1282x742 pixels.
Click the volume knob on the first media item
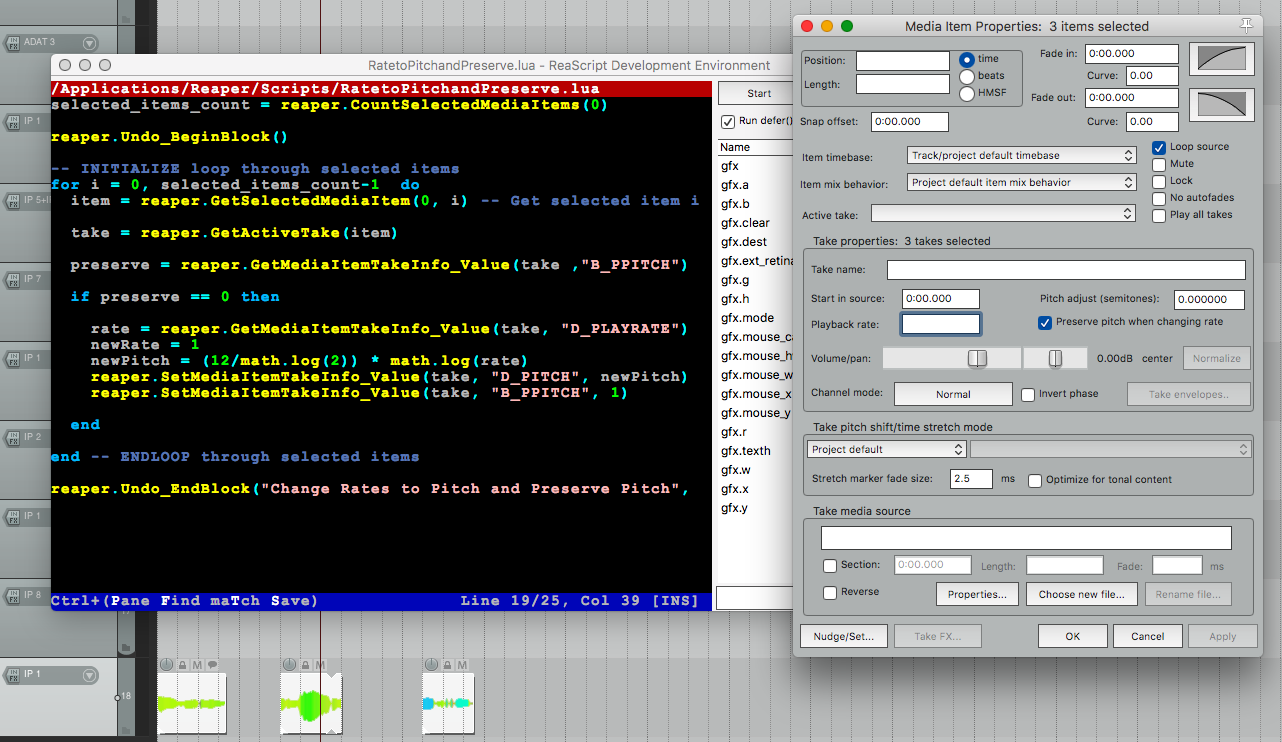click(x=166, y=665)
